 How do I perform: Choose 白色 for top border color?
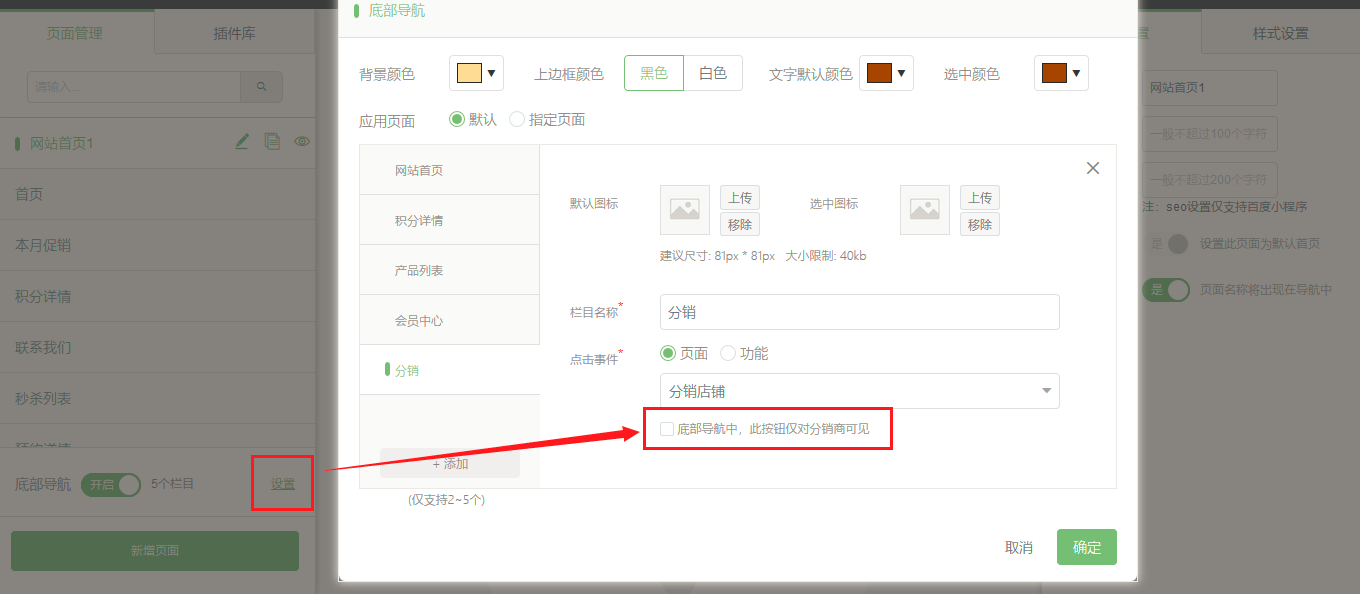point(713,73)
